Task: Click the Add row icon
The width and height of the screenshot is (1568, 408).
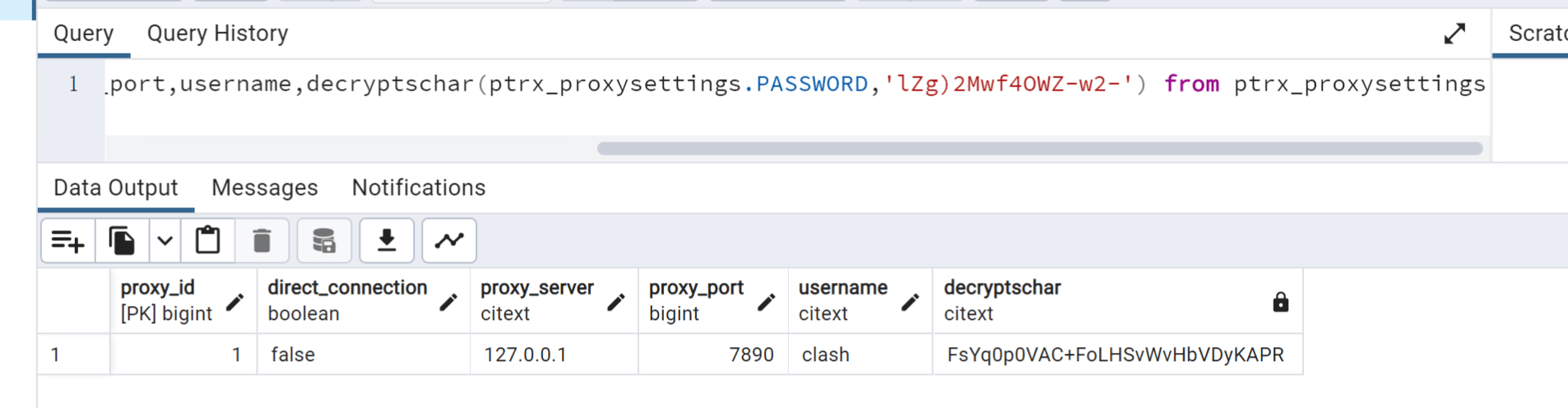Action: click(67, 241)
